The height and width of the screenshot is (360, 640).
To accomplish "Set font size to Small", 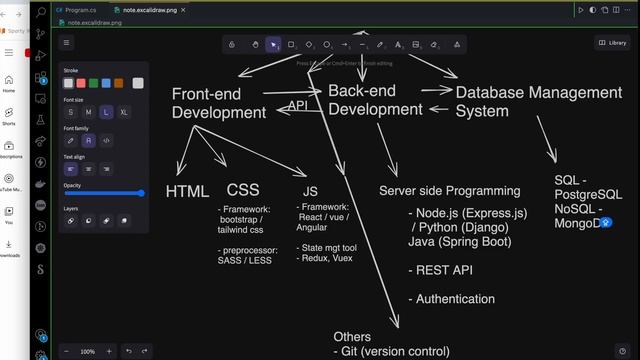I will click(71, 112).
